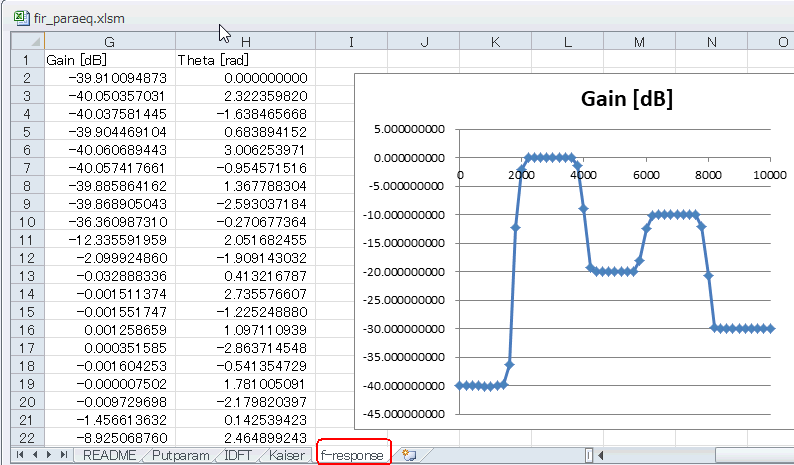Click the tab bar split handle
The image size is (794, 465).
[x=589, y=455]
